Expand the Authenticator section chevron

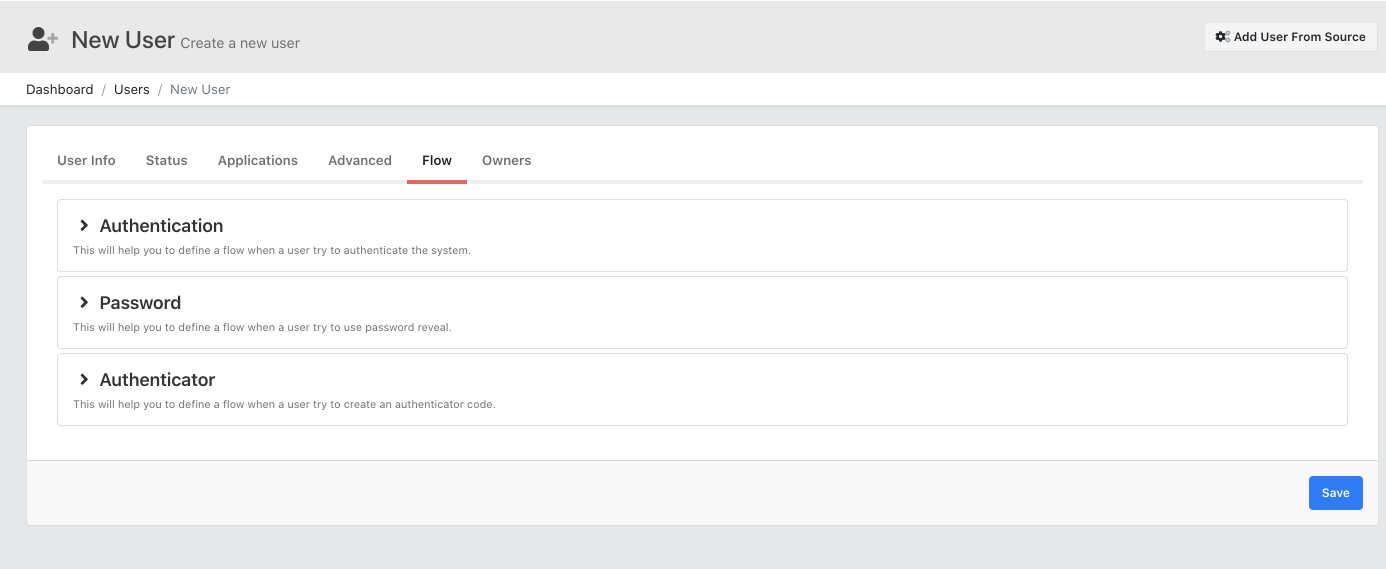pos(84,380)
